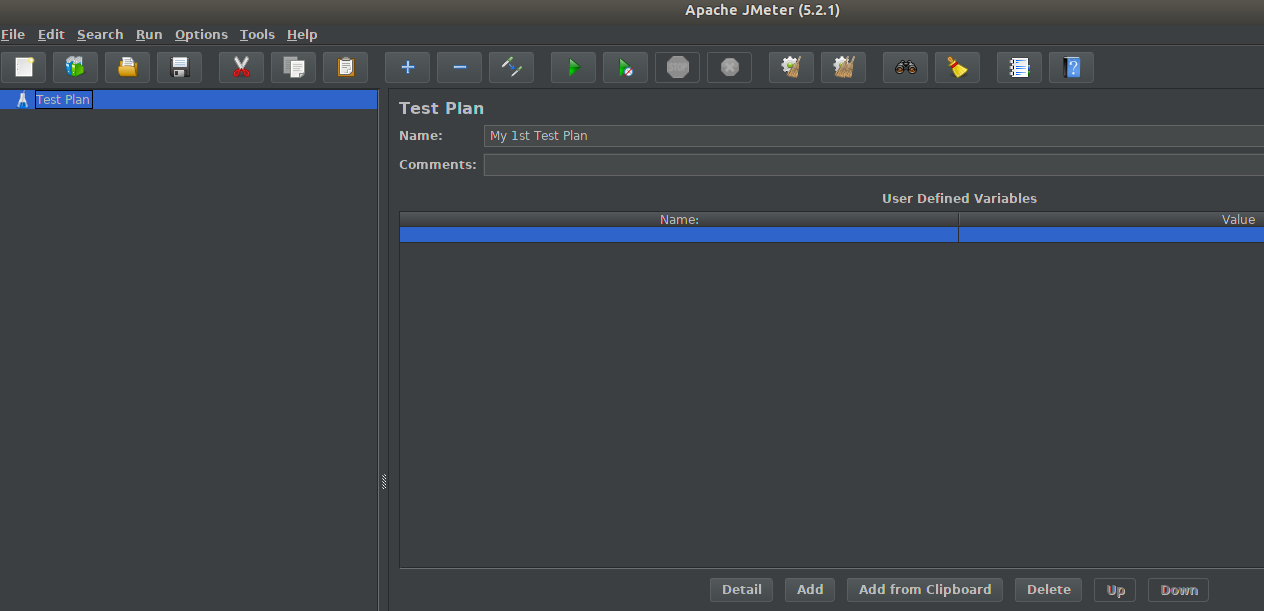1264x611 pixels.
Task: Click the Clear All results icon
Action: pyautogui.click(x=843, y=68)
